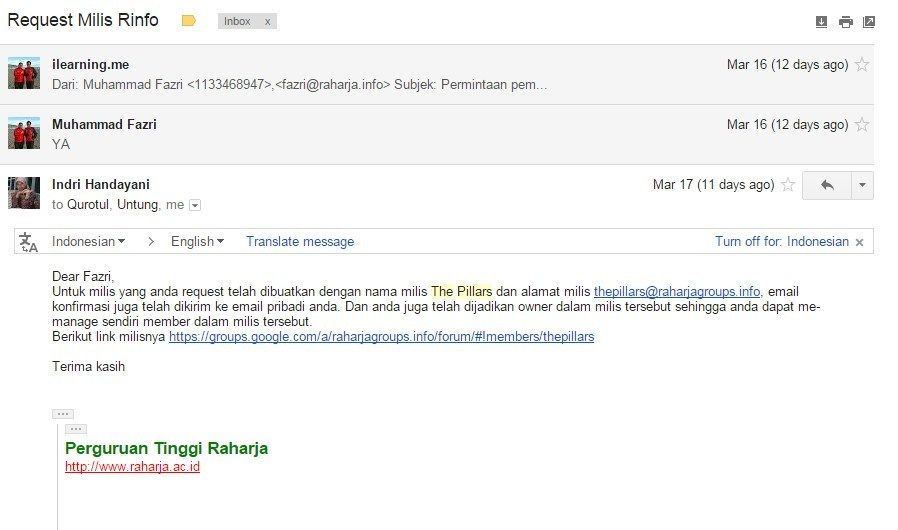Screen dimensions: 898x530
Task: Open the English target language dropdown
Action: click(x=197, y=241)
